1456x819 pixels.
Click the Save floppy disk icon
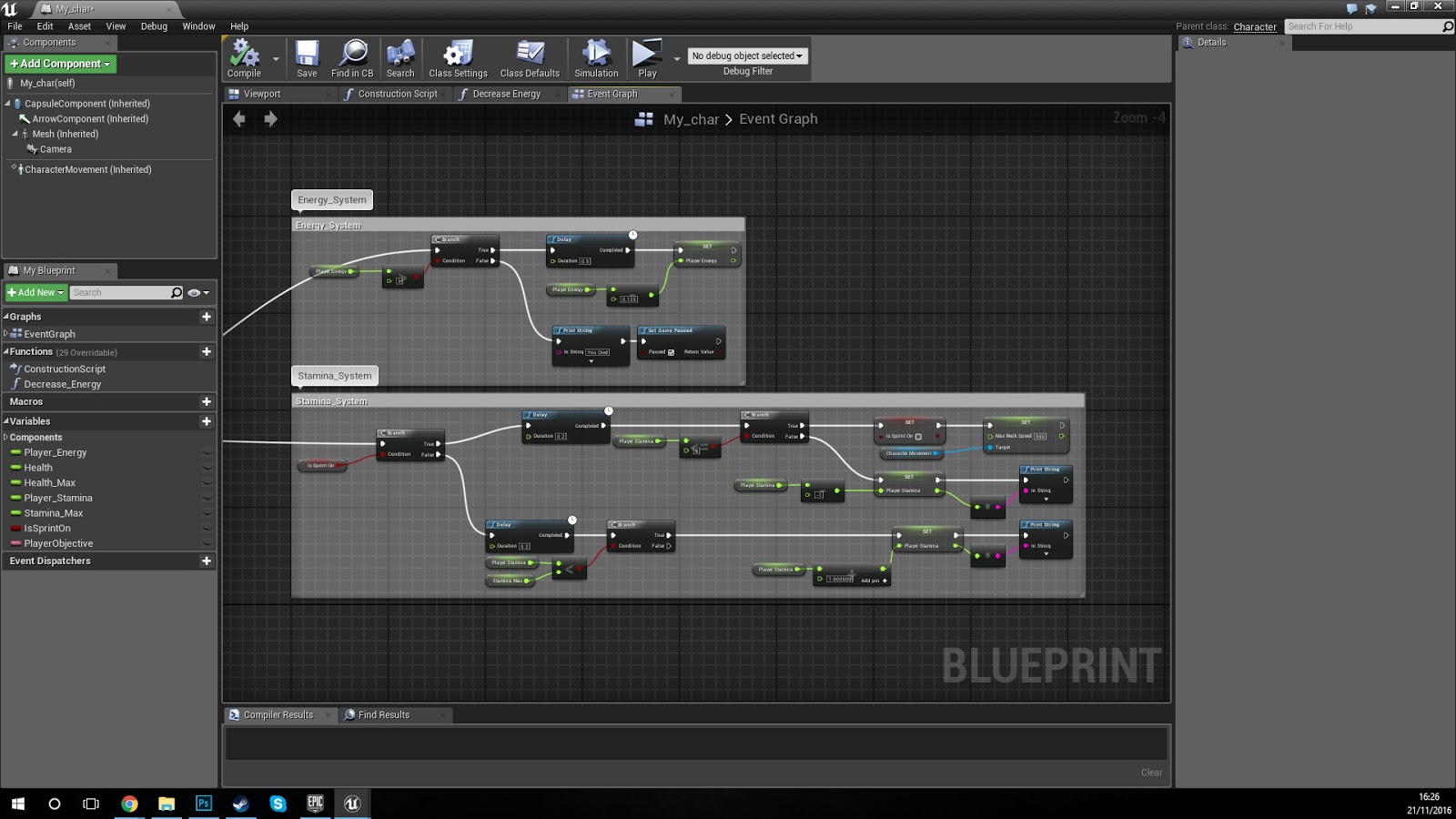(308, 54)
